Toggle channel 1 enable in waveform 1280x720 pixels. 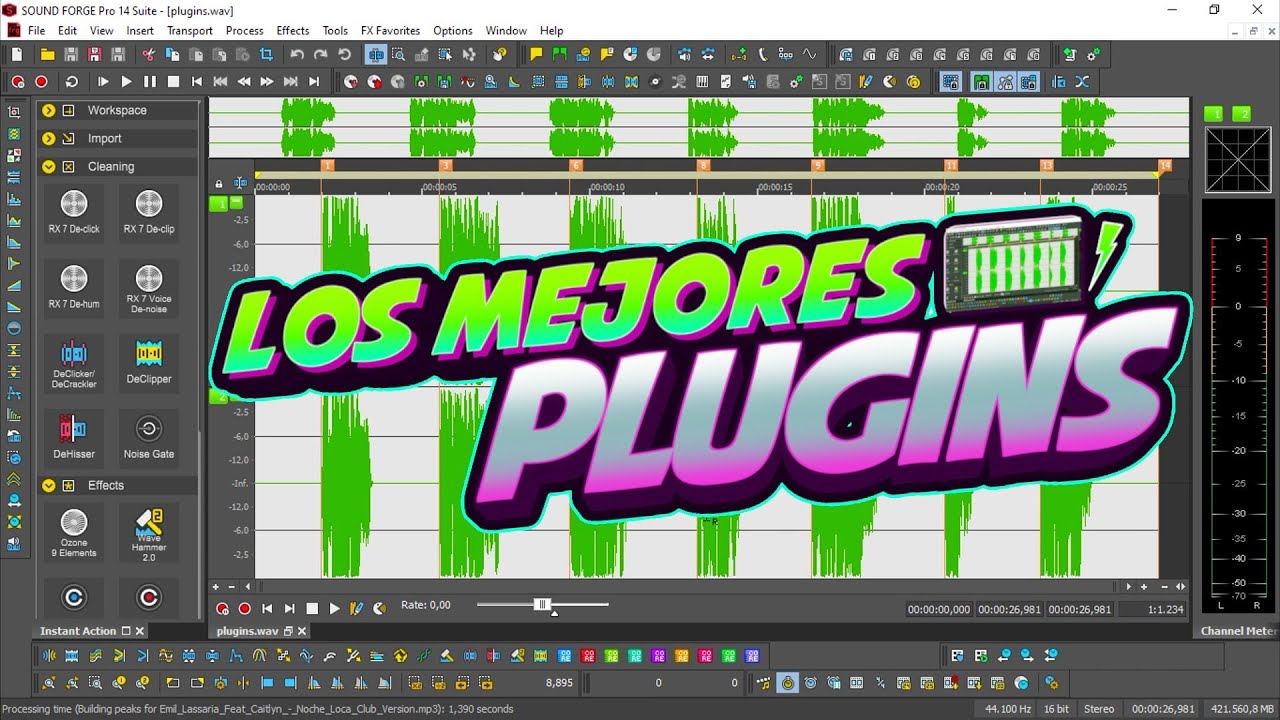point(218,203)
